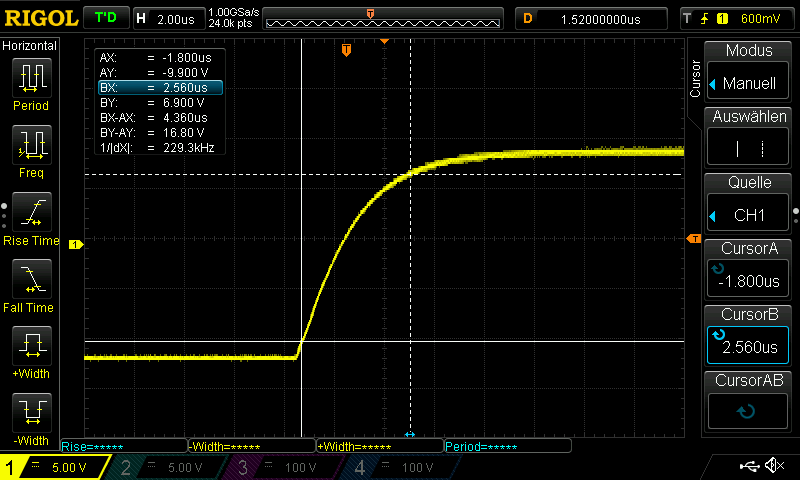Select the Period measurement icon
Screen dimensions: 800x480
tap(30, 83)
